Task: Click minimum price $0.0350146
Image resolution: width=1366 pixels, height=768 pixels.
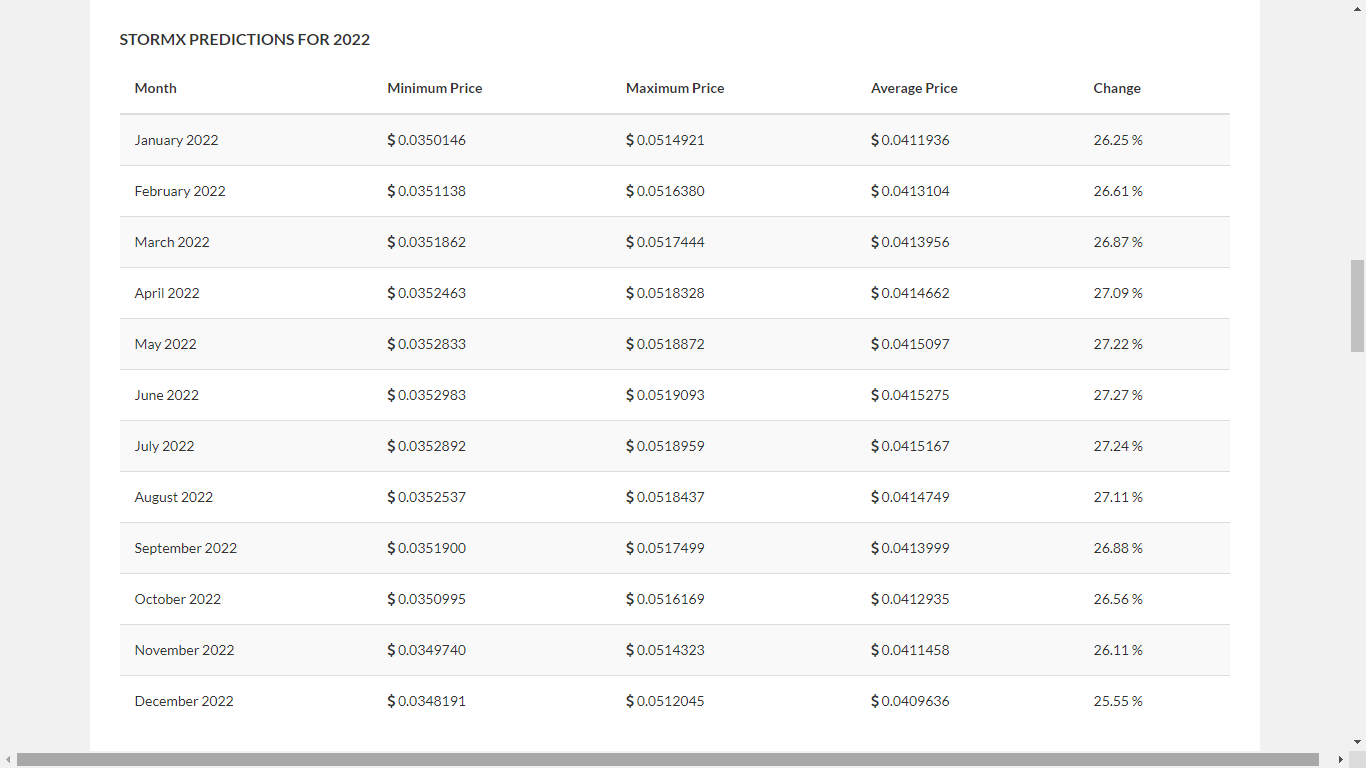Action: coord(426,140)
